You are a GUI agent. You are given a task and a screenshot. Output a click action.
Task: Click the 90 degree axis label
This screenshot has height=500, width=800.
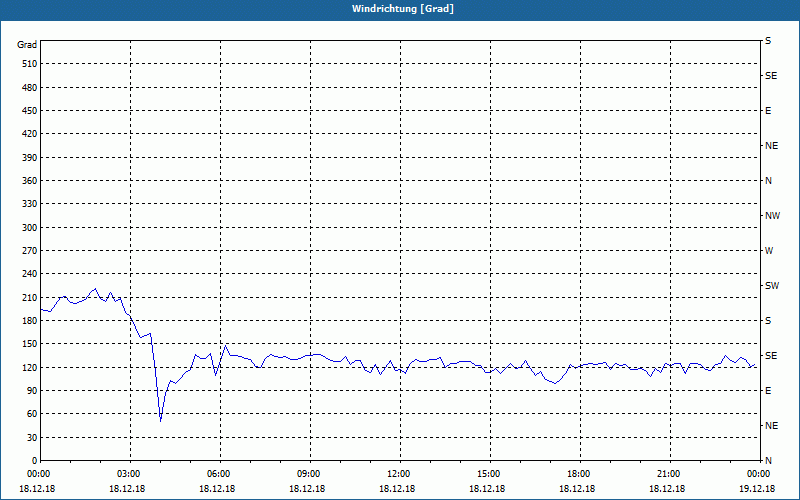(x=32, y=390)
